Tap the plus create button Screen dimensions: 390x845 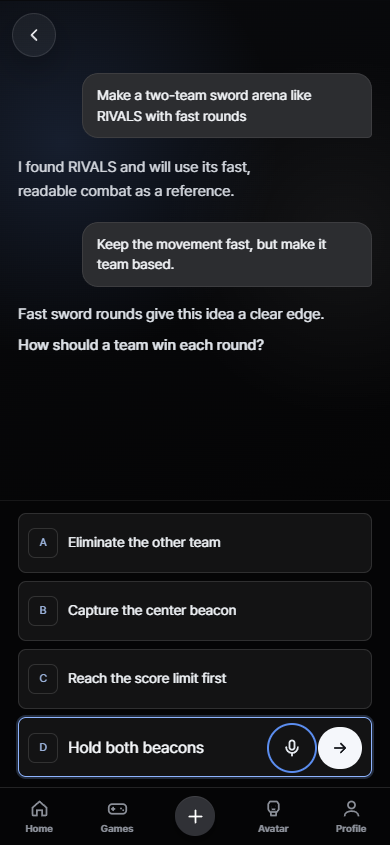coord(195,816)
